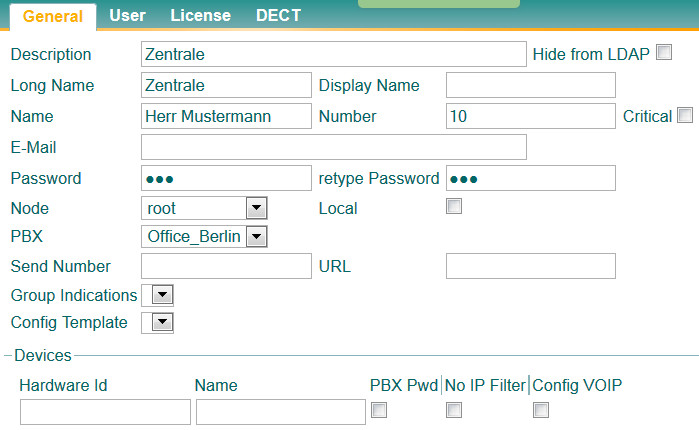Image resolution: width=699 pixels, height=430 pixels.
Task: Enable Hide from LDAP checkbox
Action: click(x=663, y=53)
